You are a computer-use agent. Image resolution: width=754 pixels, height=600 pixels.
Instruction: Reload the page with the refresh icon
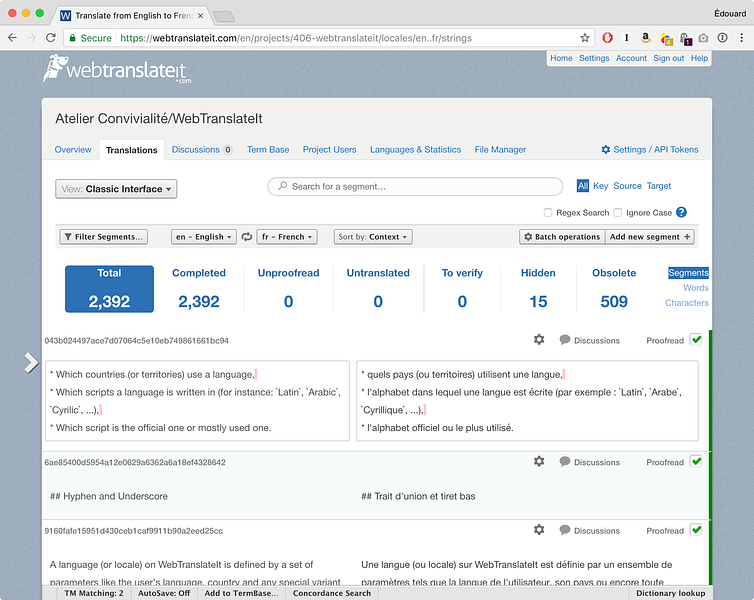(50, 38)
